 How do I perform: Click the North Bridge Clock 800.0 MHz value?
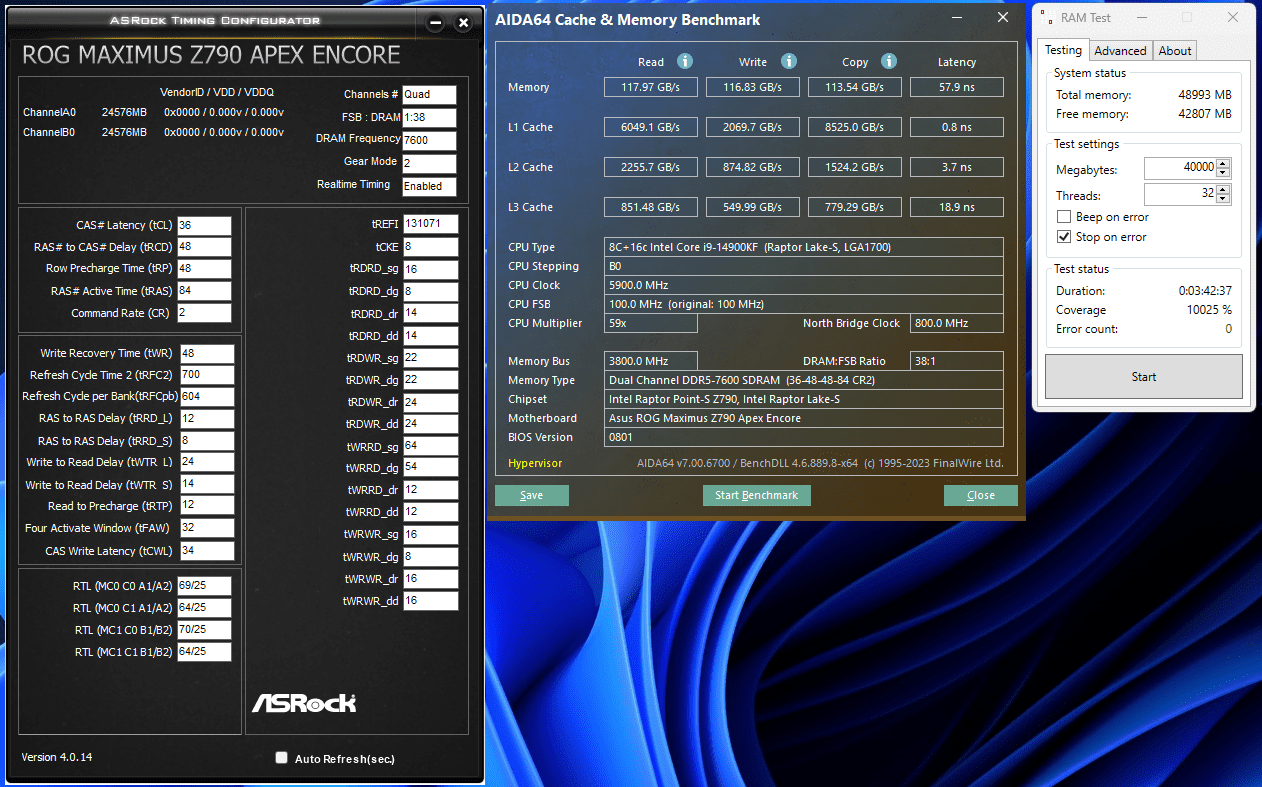coord(957,323)
